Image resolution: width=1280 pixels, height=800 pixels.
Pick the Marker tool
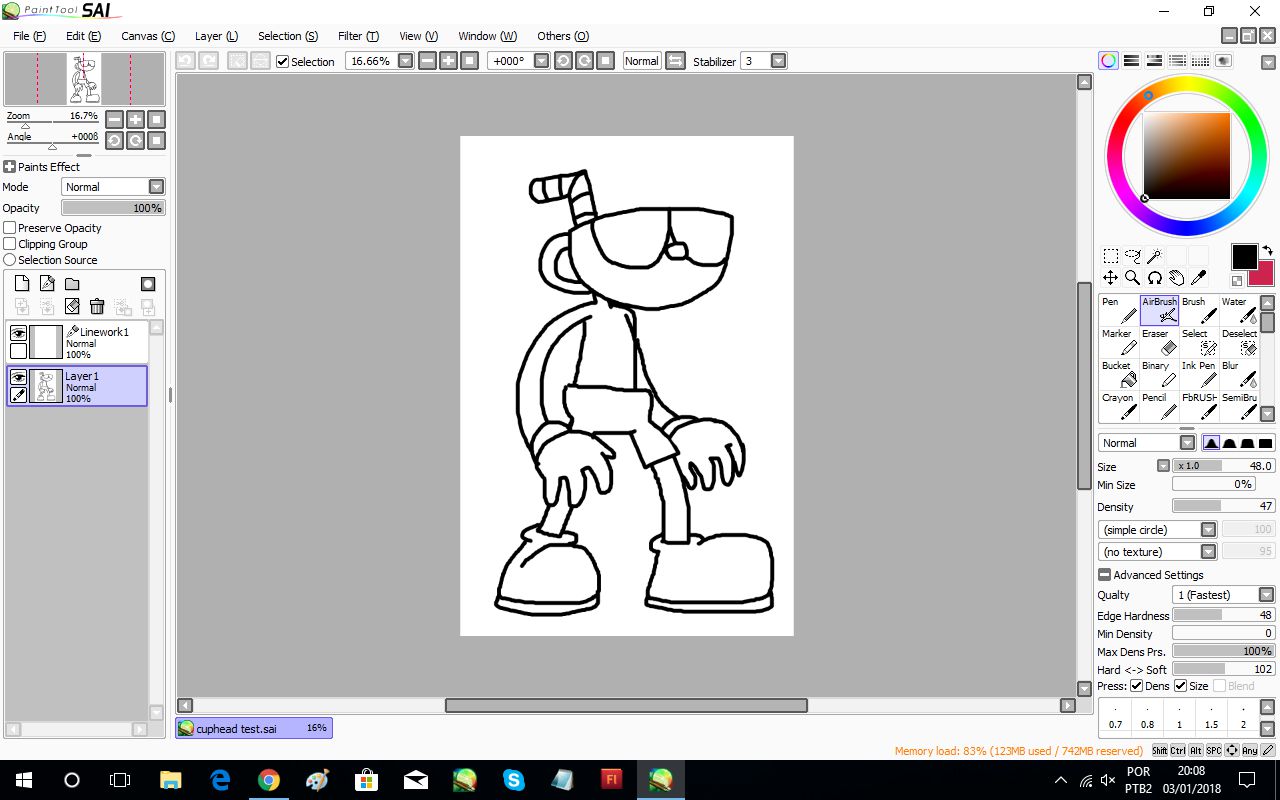(1119, 342)
